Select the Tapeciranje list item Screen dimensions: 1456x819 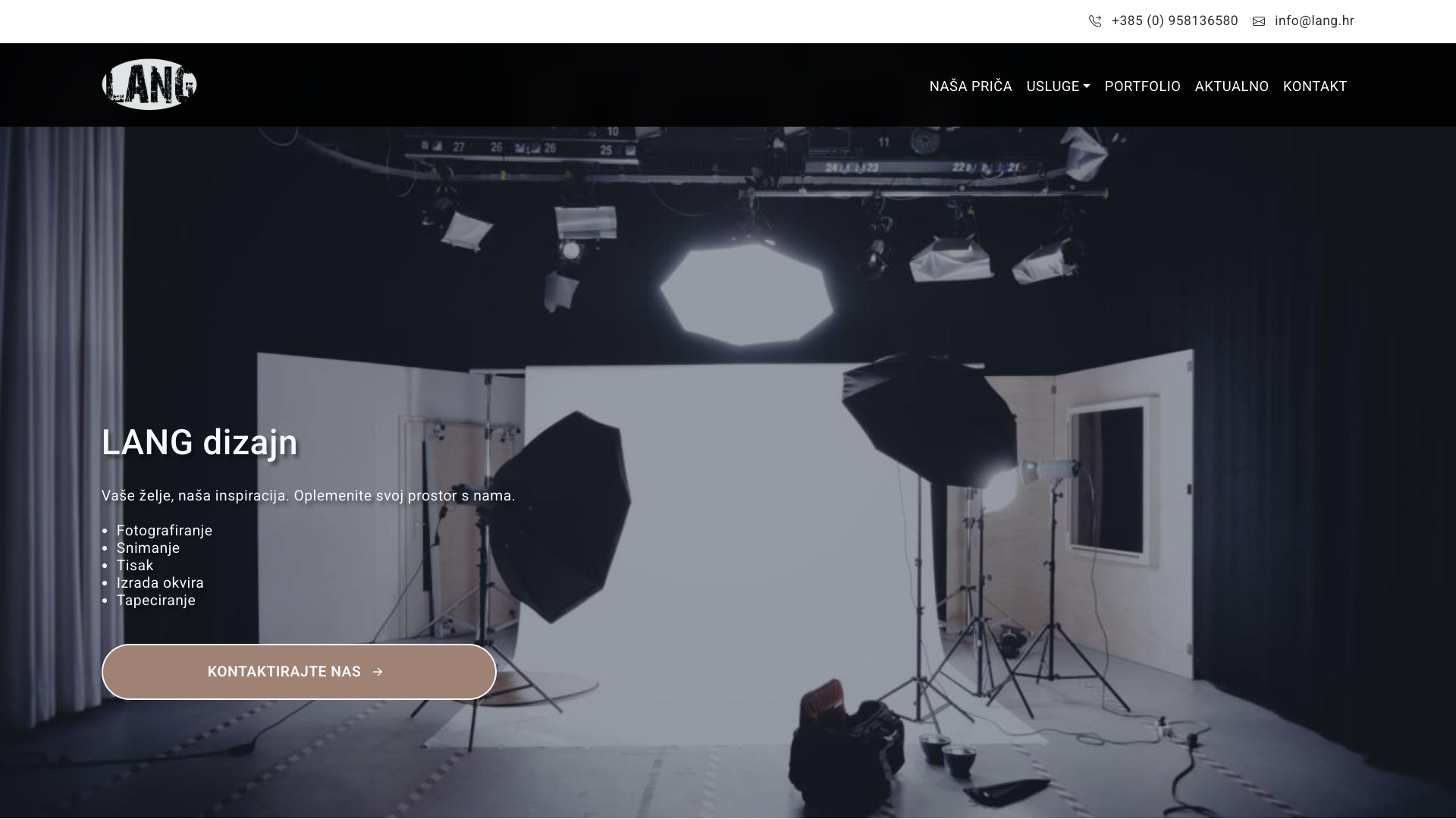(x=156, y=601)
